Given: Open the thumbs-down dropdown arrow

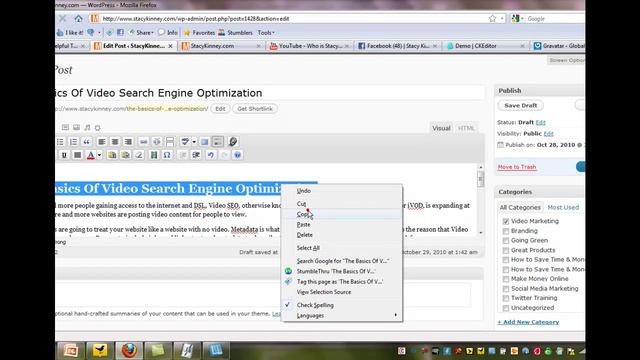Looking at the screenshot, I should pos(99,32).
